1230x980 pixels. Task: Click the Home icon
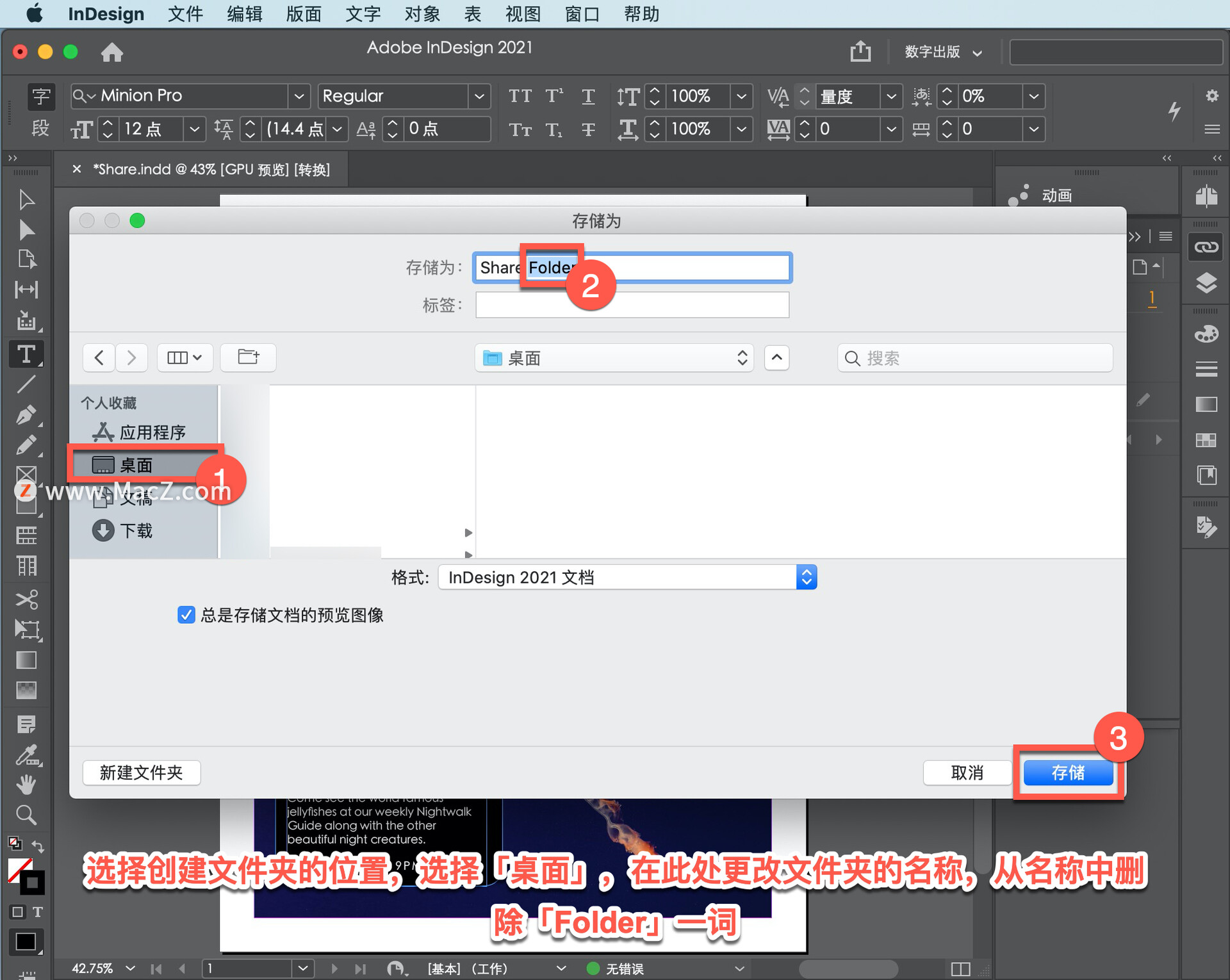coord(111,52)
